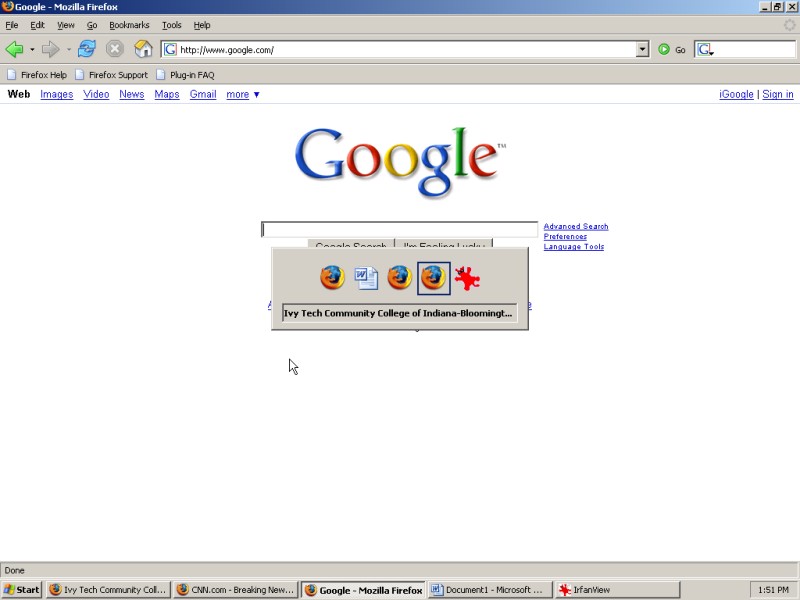Switch to Ivy Tech Community College taskbar window
This screenshot has height=600, width=800.
point(108,590)
